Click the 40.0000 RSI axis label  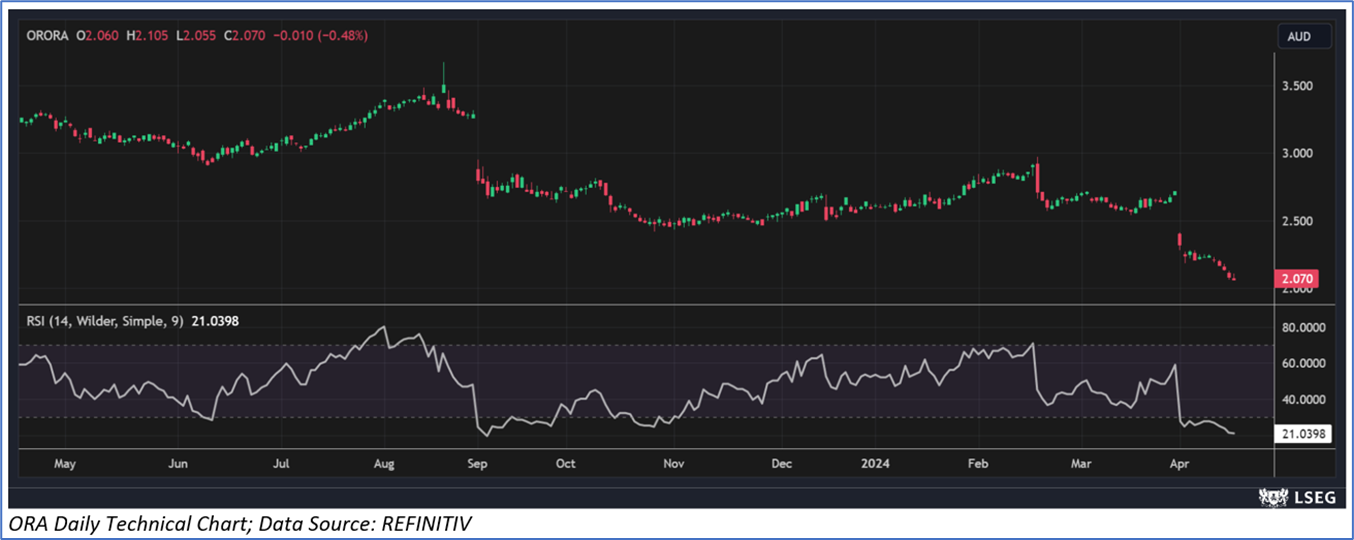(x=1303, y=399)
